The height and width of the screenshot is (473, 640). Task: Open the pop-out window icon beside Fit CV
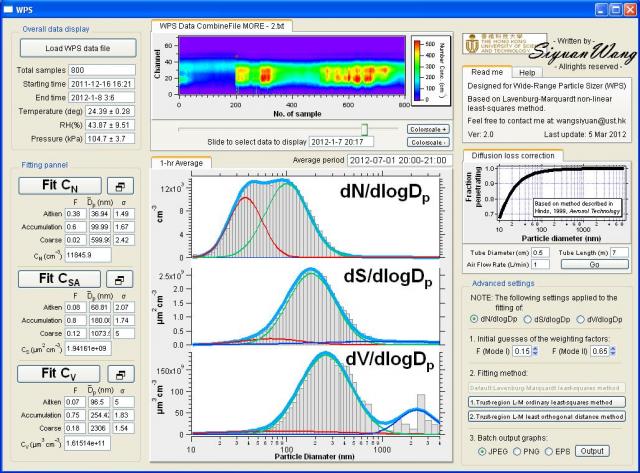[x=120, y=374]
